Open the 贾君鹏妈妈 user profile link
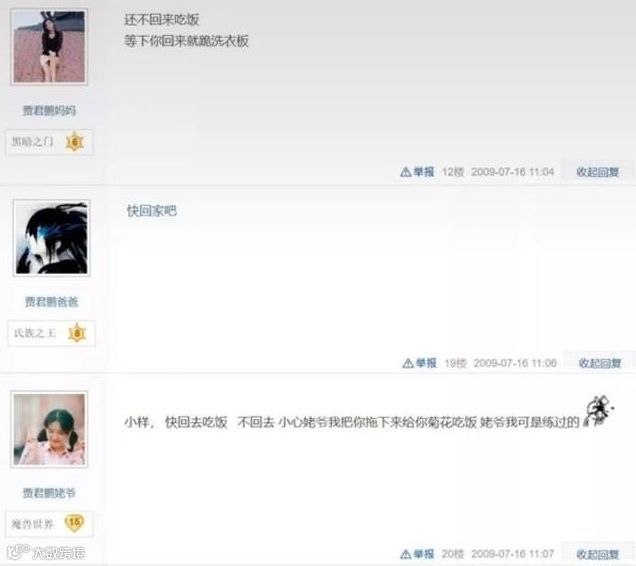This screenshot has width=636, height=566. (x=49, y=110)
